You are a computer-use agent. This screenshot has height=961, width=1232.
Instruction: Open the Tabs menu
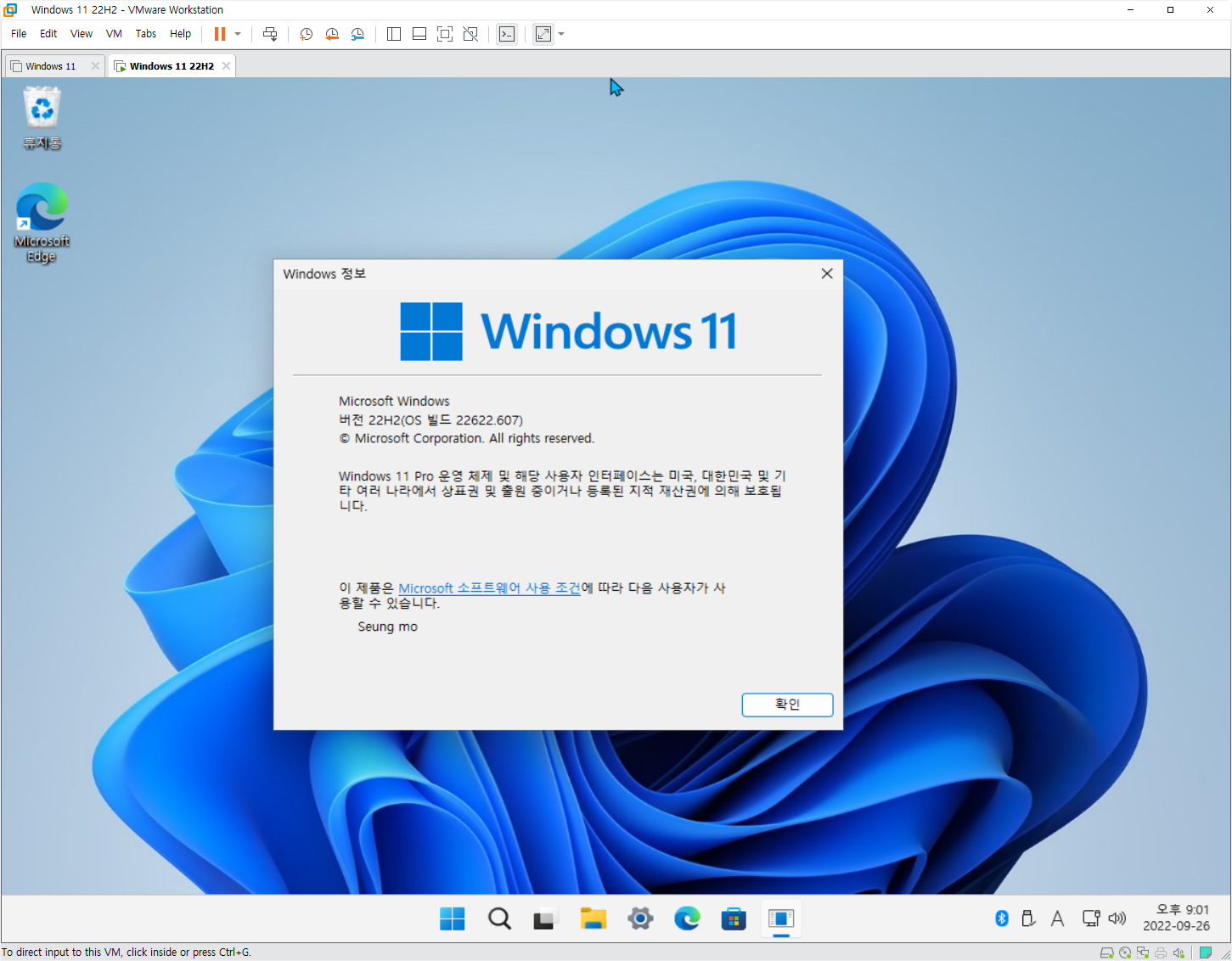click(146, 34)
